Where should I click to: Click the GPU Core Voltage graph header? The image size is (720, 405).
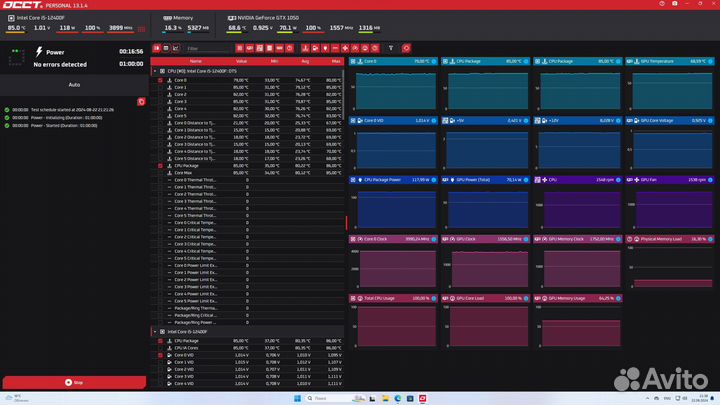coord(669,120)
